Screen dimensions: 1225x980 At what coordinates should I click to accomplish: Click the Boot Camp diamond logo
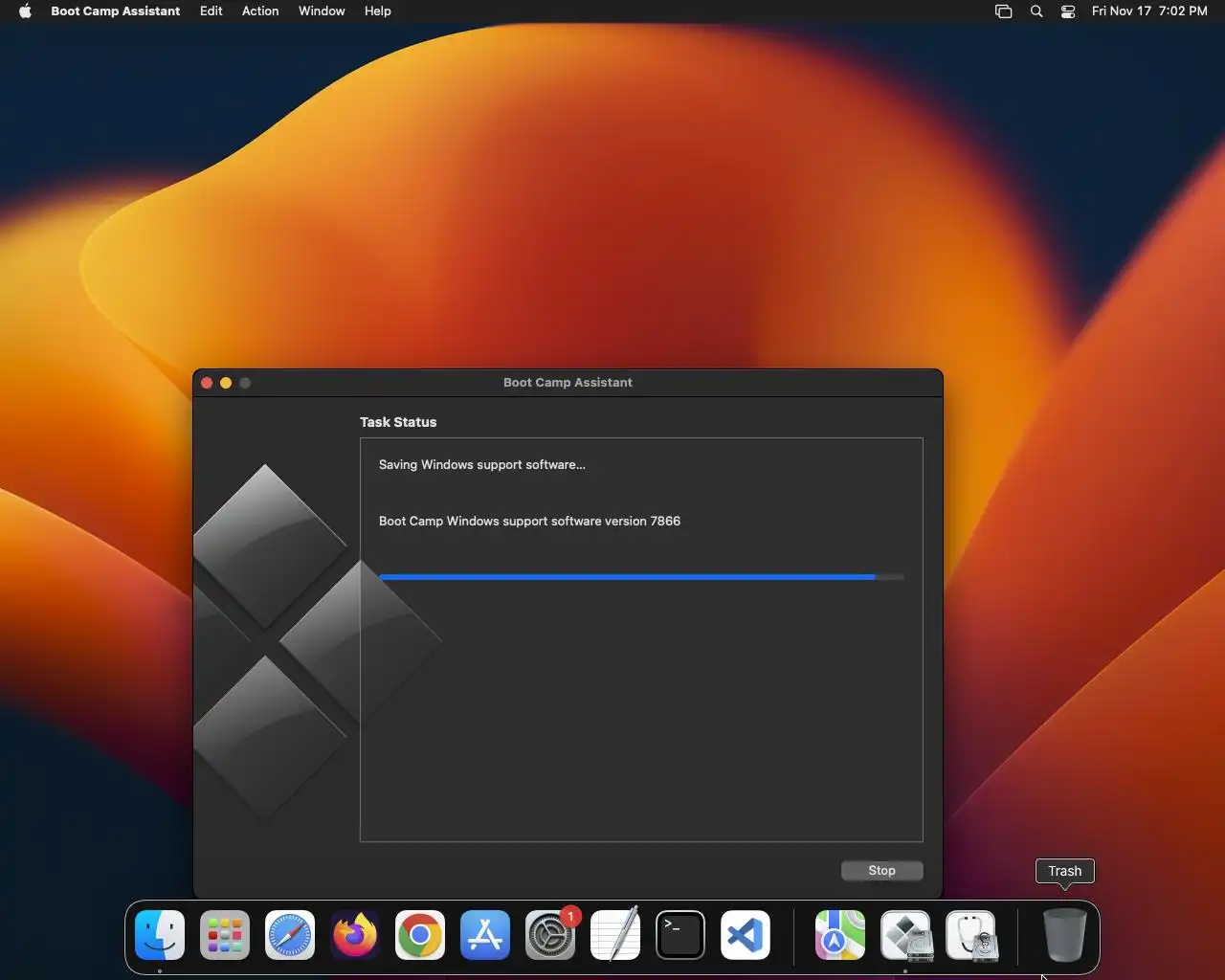pos(316,641)
